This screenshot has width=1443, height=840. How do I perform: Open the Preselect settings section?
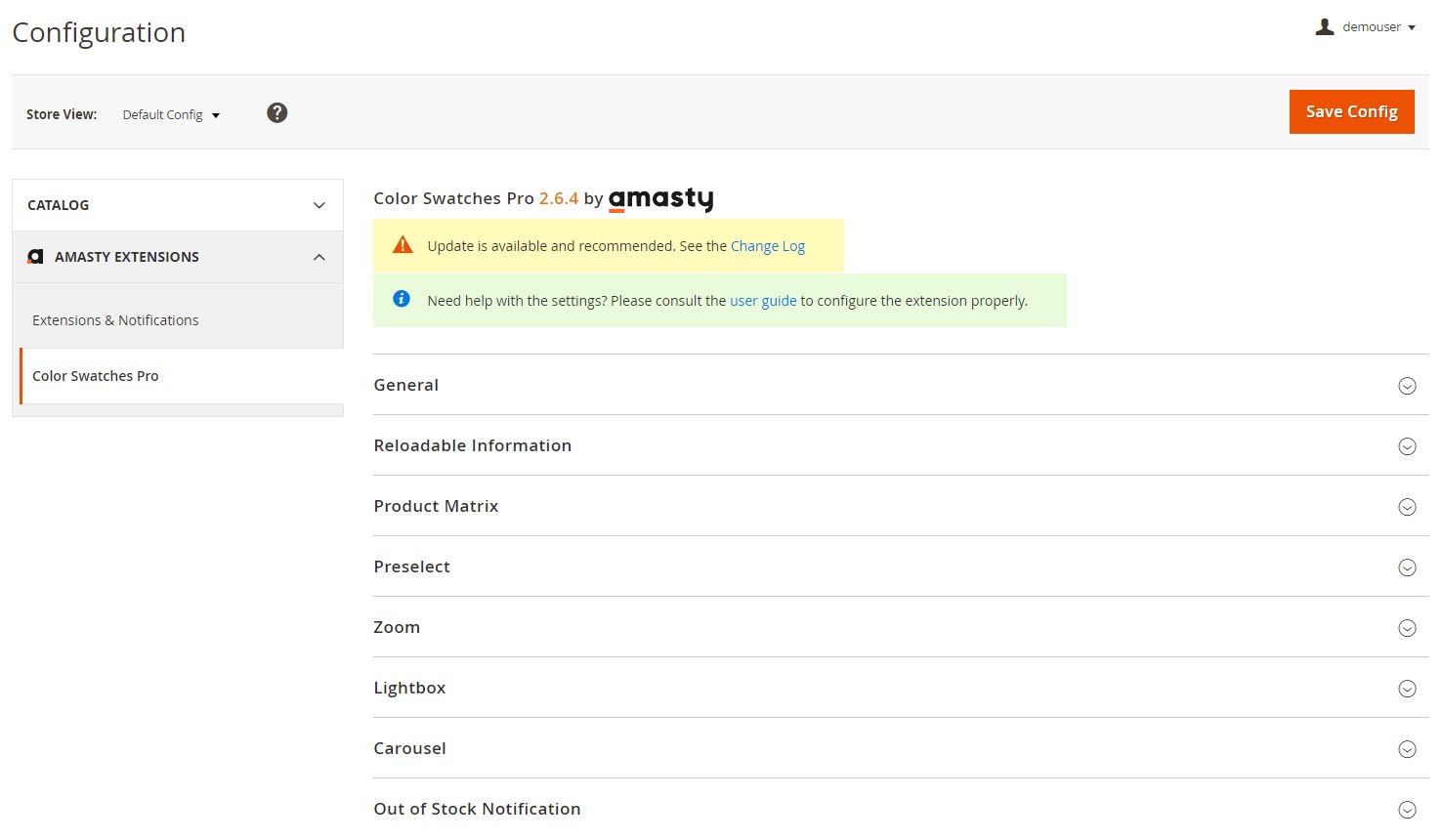(x=411, y=567)
